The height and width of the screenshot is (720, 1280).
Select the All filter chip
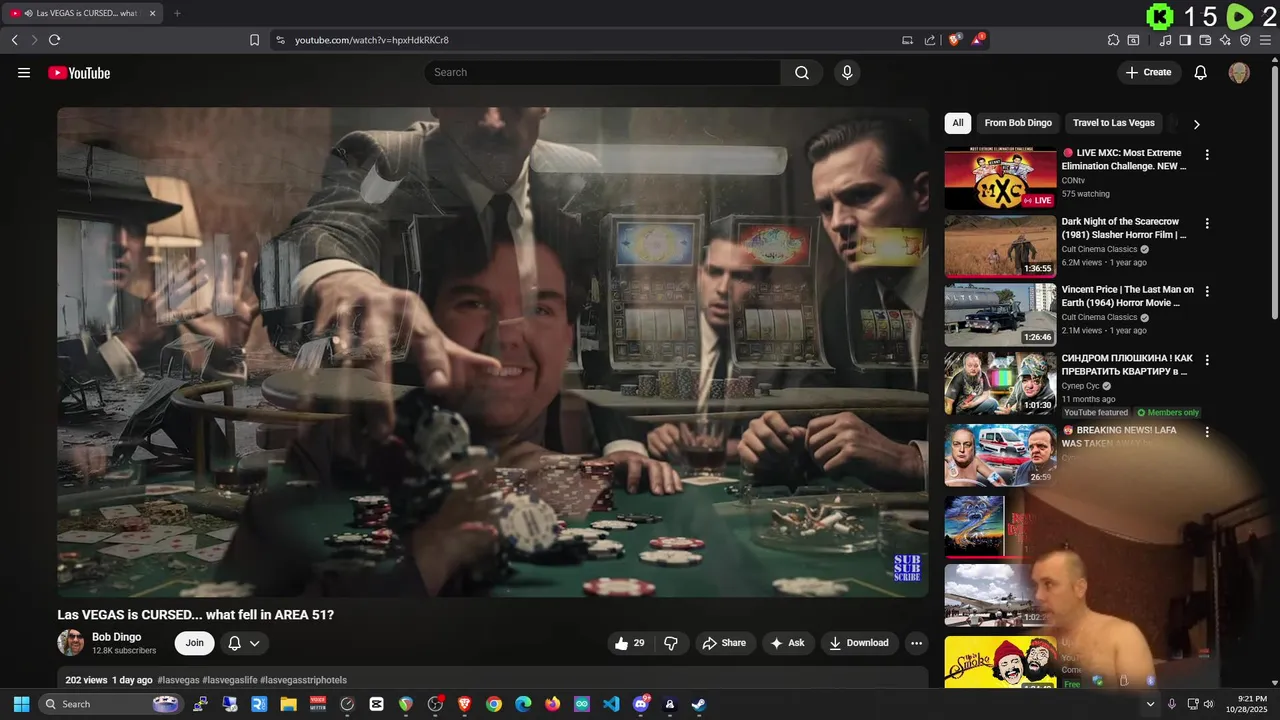(x=958, y=123)
